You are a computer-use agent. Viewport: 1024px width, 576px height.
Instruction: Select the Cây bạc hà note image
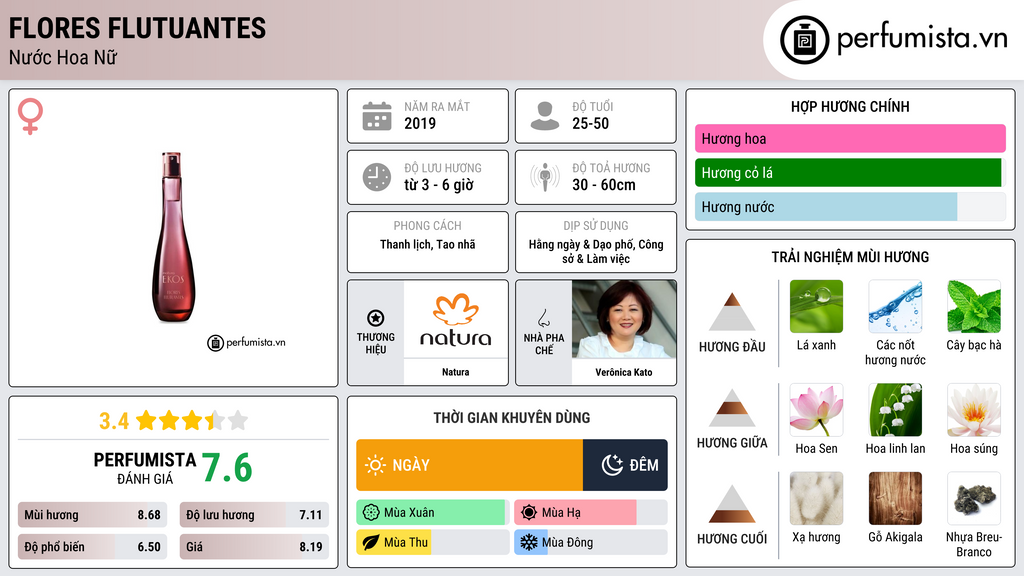point(974,306)
